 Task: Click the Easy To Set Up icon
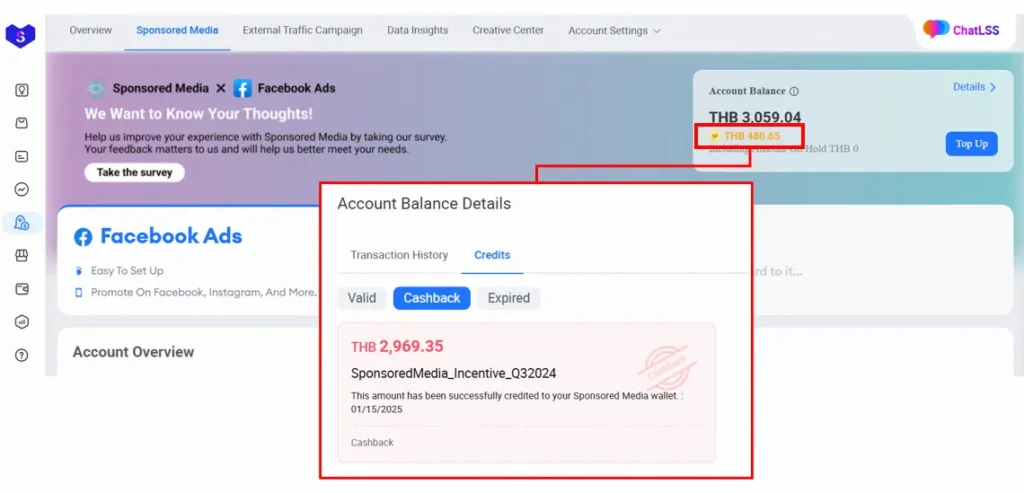click(x=79, y=270)
